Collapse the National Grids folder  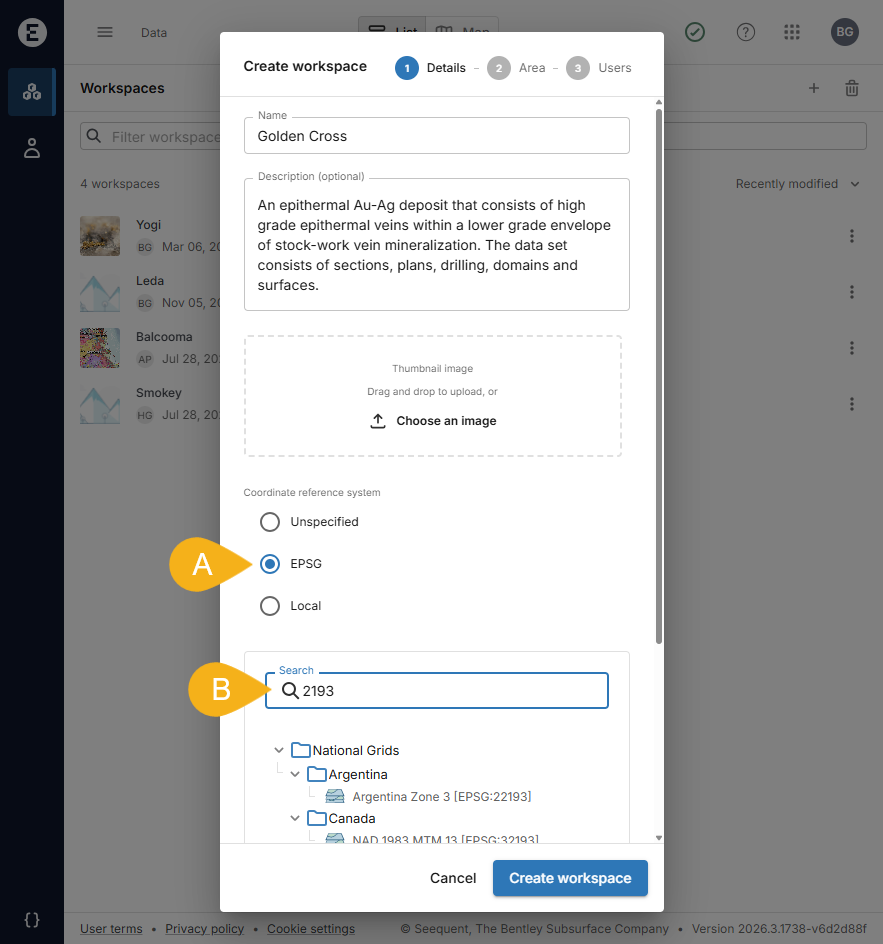[279, 750]
